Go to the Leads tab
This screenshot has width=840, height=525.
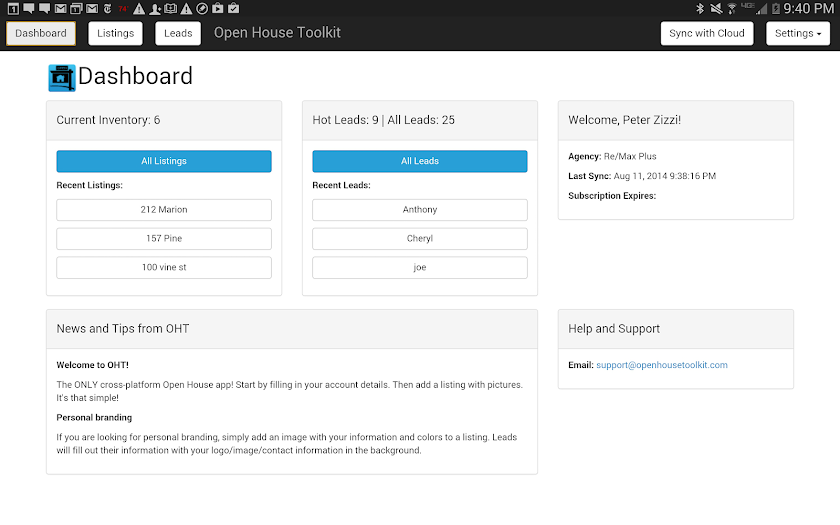178,33
